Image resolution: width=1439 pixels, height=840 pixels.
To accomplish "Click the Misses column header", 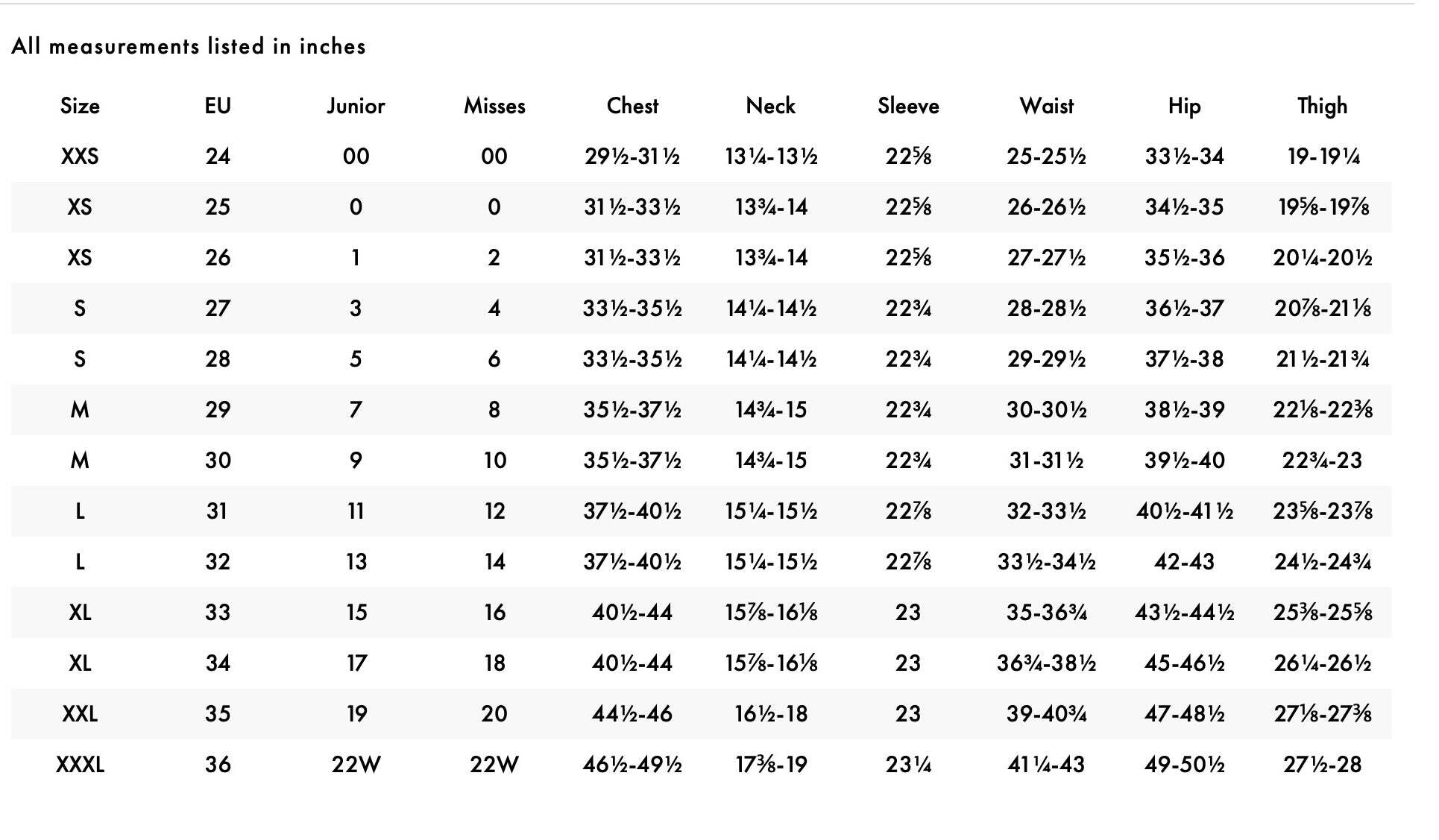I will click(494, 106).
